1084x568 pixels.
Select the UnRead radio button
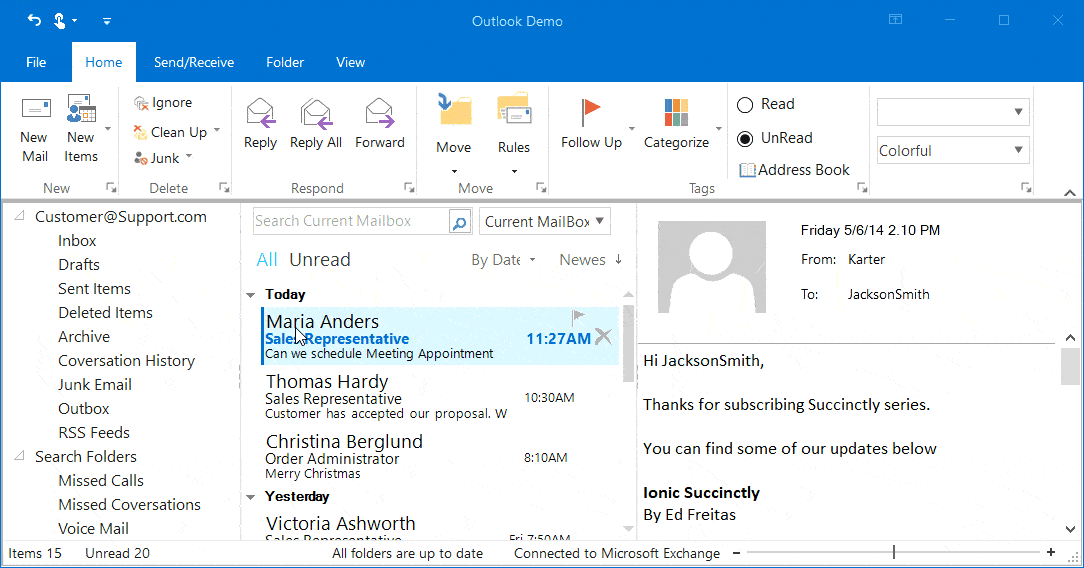[745, 138]
